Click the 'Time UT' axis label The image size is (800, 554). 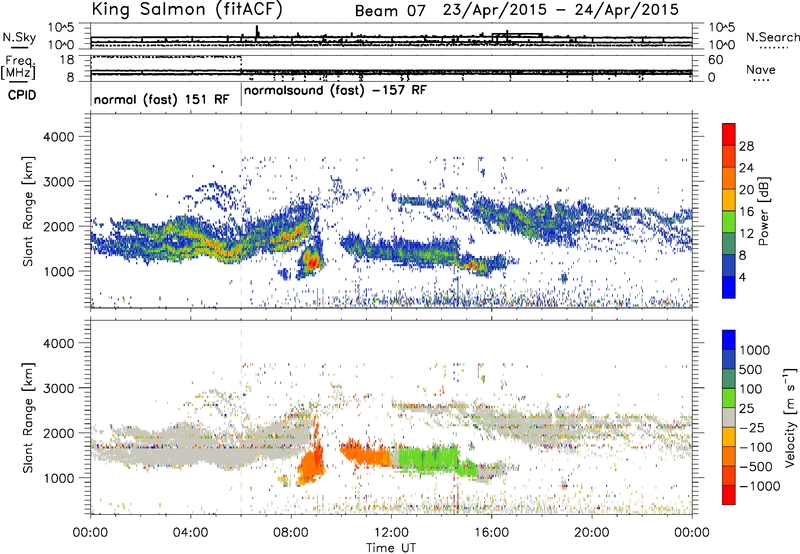(391, 548)
